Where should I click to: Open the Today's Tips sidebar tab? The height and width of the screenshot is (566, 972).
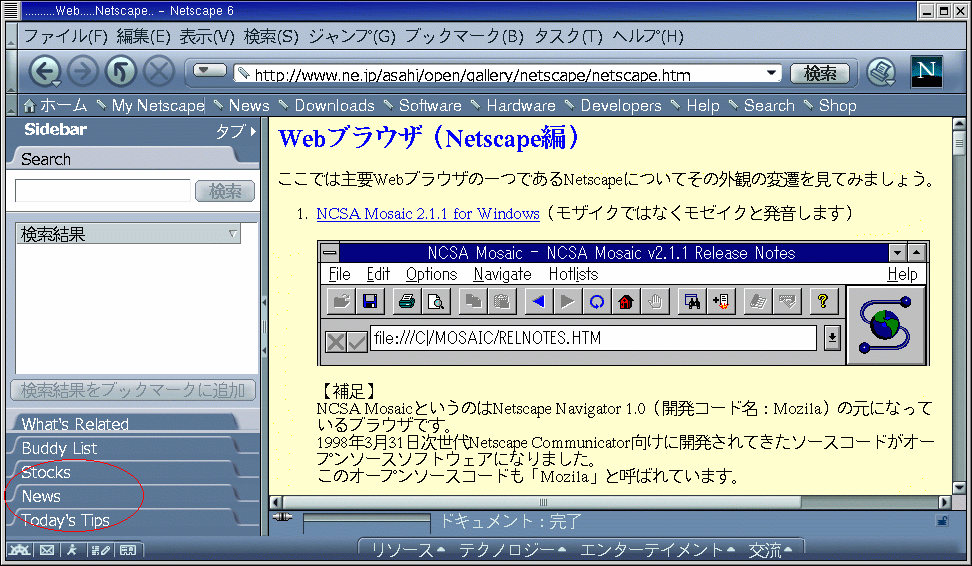(124, 520)
